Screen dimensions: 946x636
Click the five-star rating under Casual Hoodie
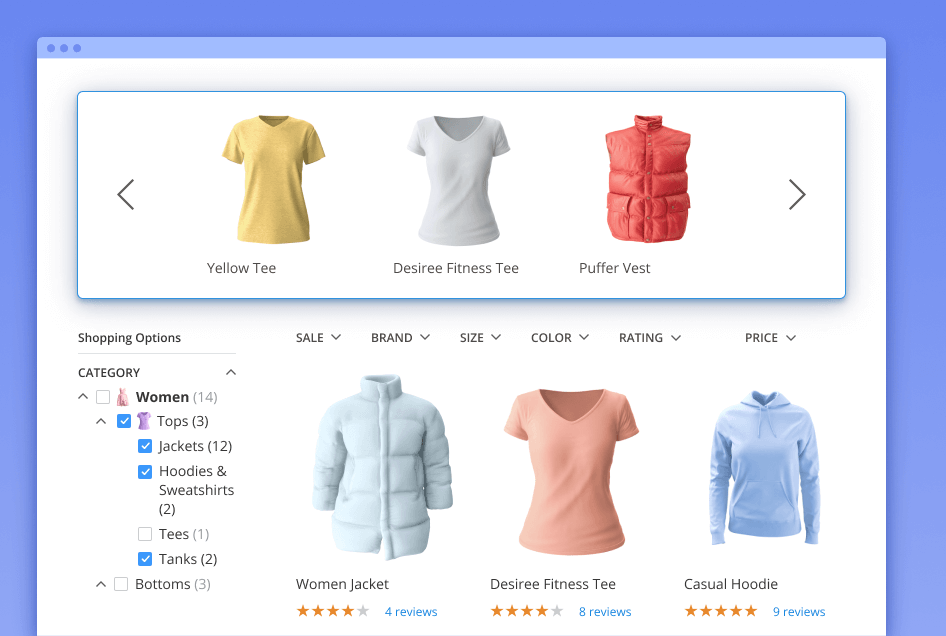(720, 611)
